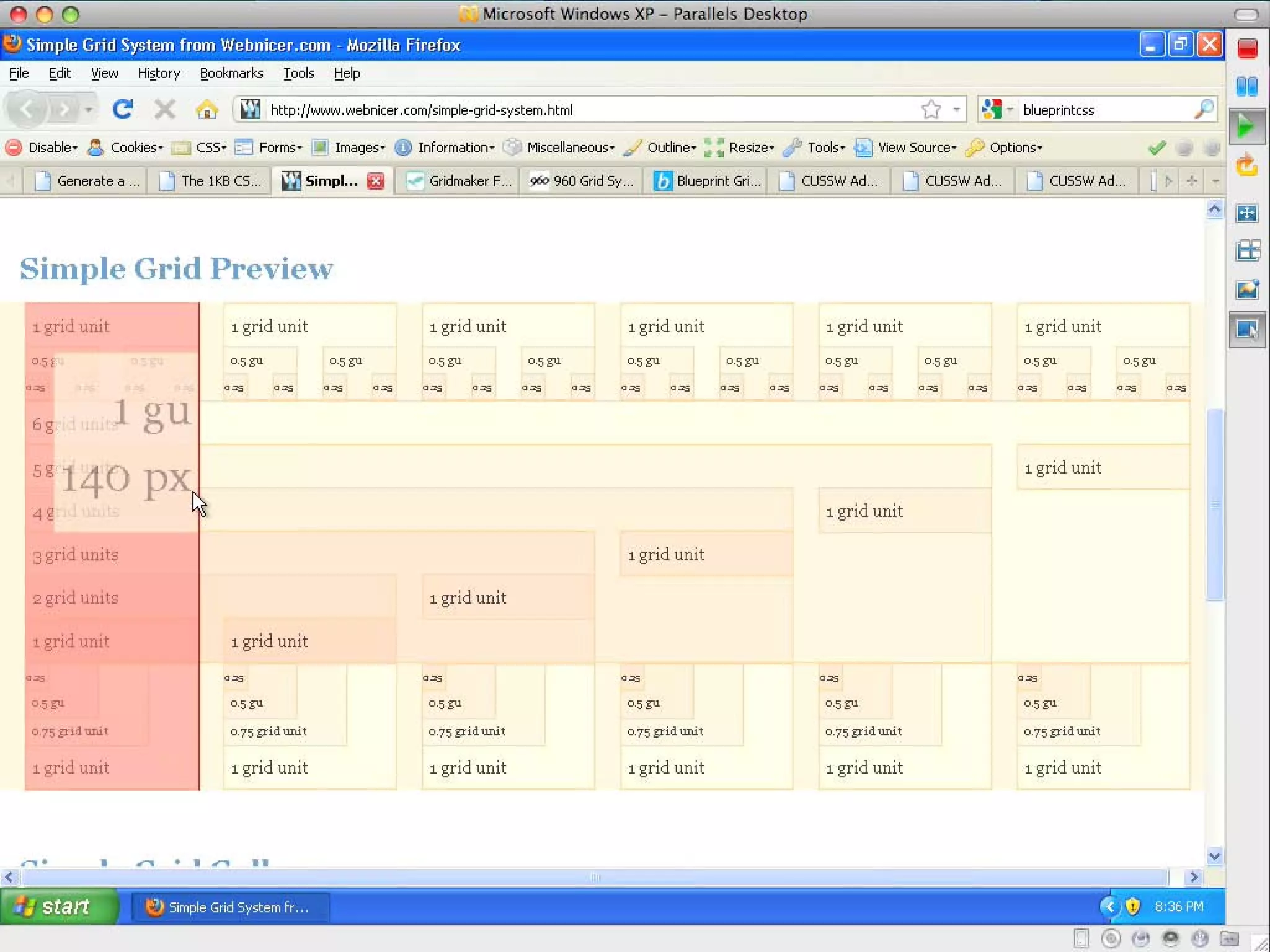This screenshot has width=1270, height=952.
Task: Bookmark page with star icon
Action: (930, 110)
